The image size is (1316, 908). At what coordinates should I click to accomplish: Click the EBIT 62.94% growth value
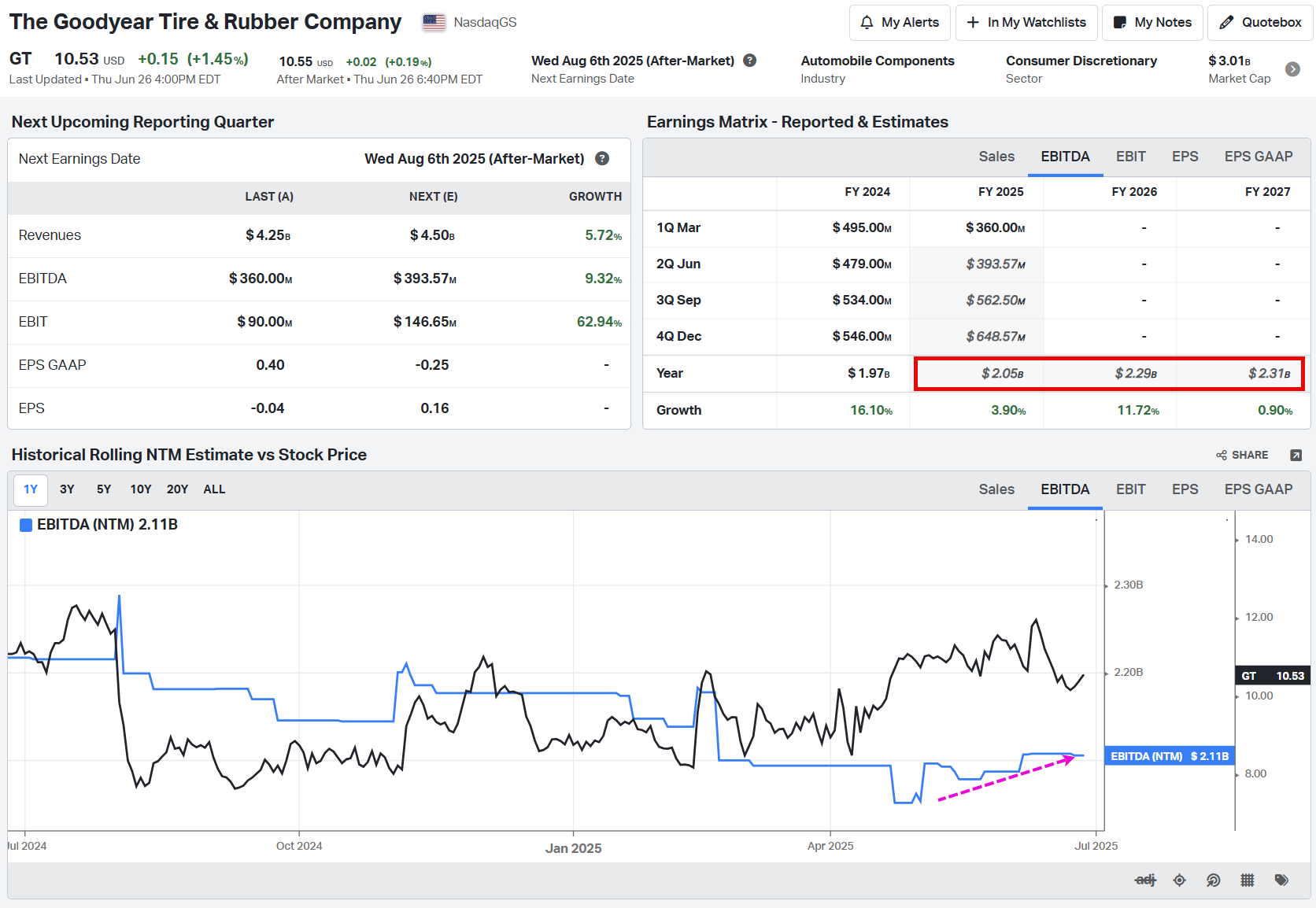point(599,322)
